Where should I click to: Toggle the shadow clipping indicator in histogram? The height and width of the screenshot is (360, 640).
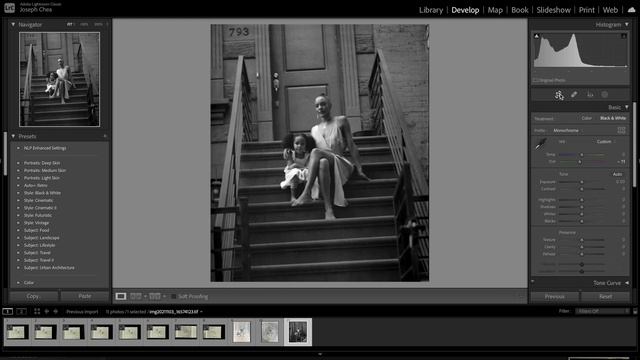click(536, 36)
